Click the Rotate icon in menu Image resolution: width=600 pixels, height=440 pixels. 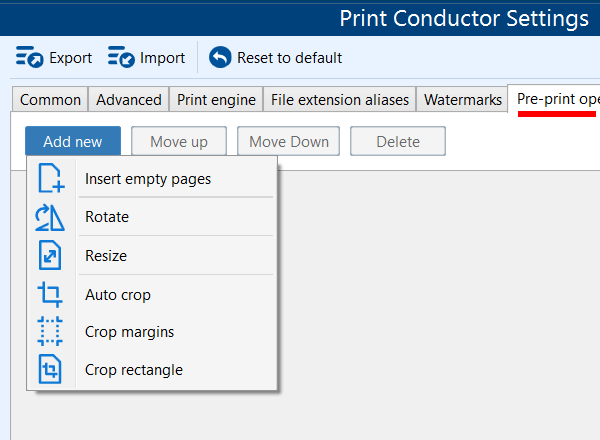(x=50, y=217)
